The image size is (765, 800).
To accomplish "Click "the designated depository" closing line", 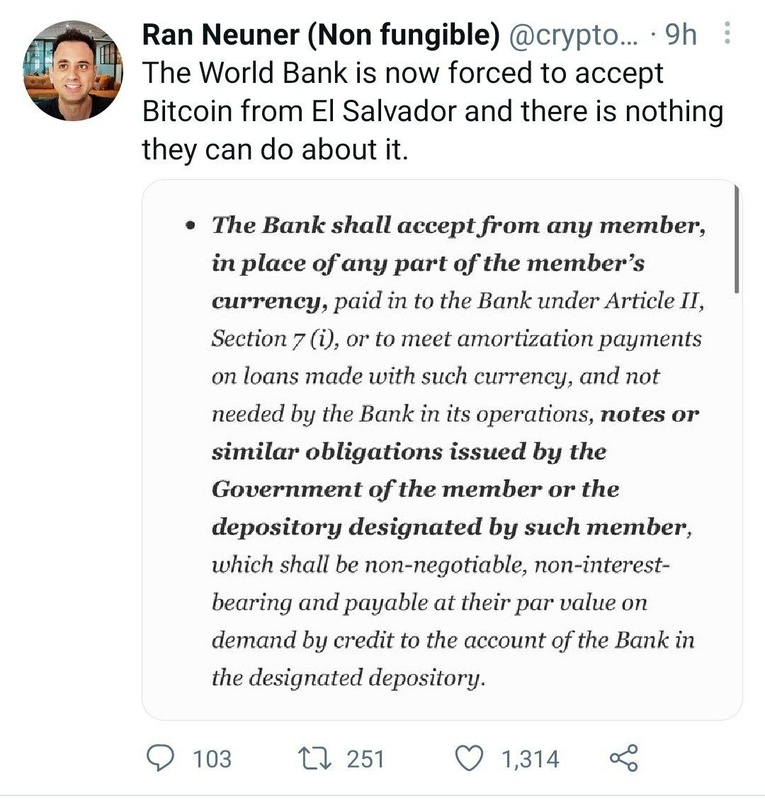I will (348, 677).
